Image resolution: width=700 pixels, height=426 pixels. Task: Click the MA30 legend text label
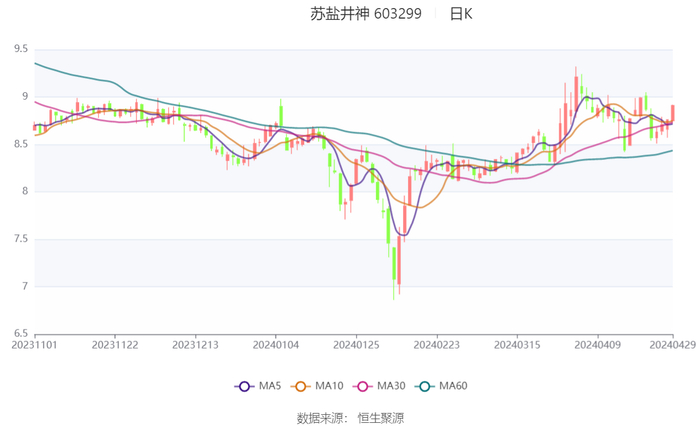click(391, 387)
